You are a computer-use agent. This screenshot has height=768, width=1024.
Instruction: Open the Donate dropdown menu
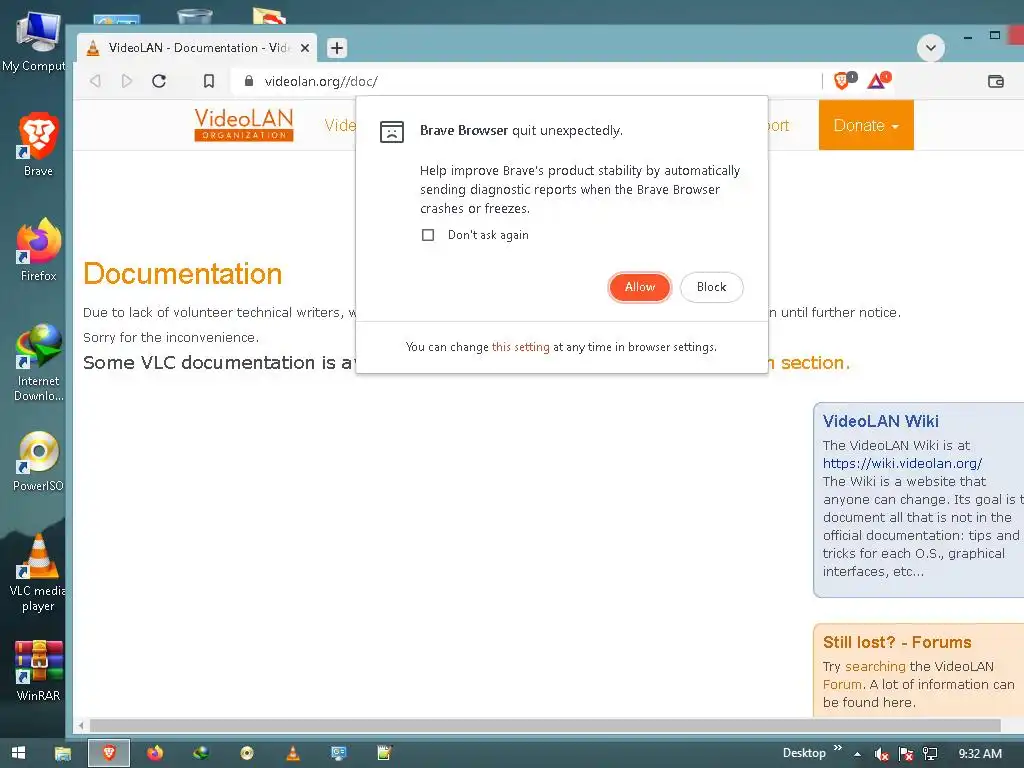866,125
